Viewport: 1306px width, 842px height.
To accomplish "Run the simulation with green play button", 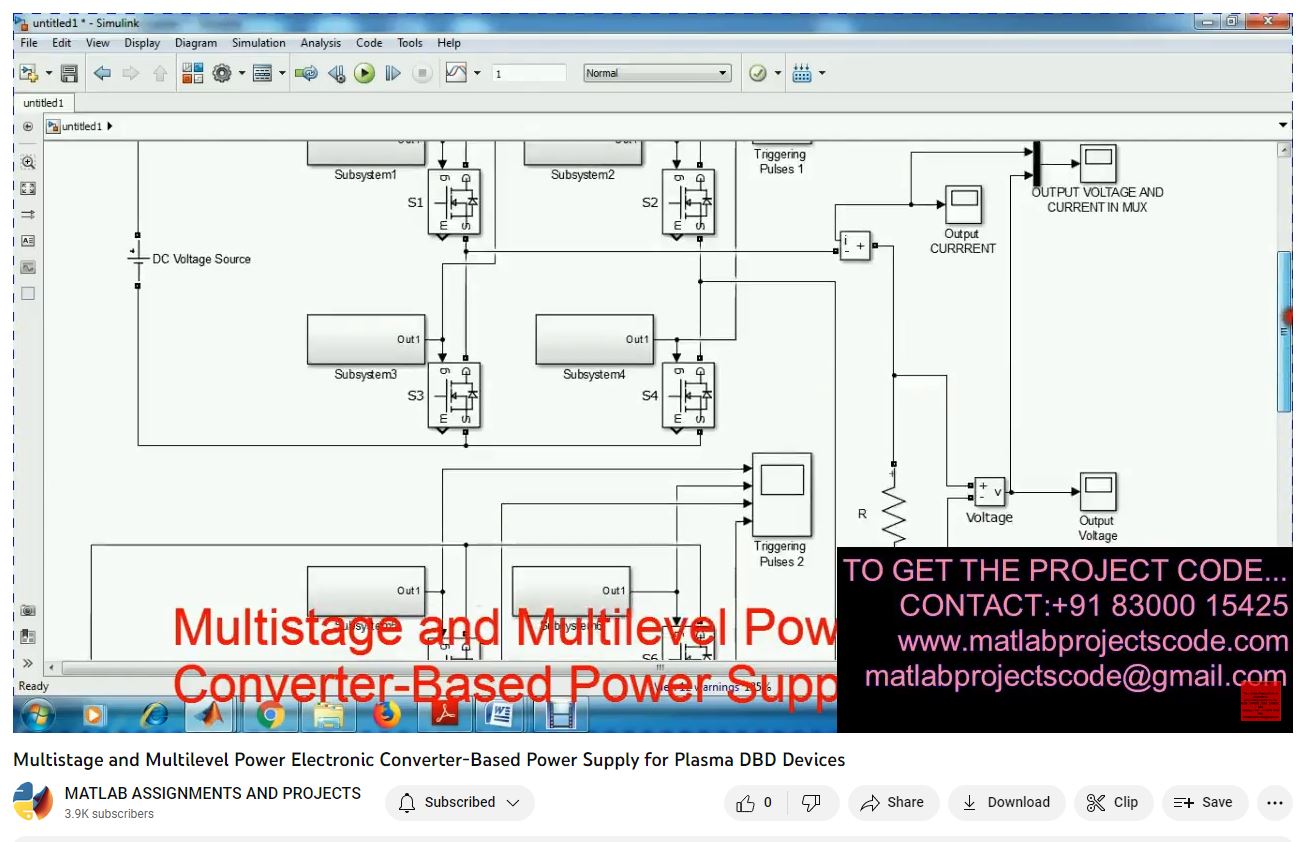I will coord(364,73).
